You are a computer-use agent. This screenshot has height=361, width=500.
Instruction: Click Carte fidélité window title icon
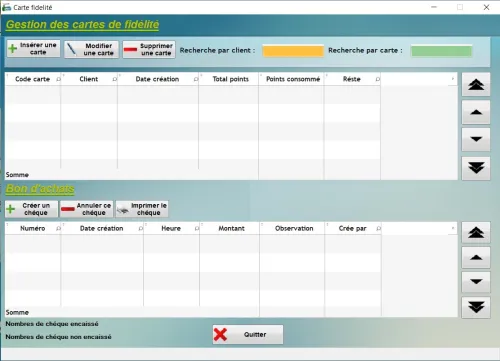point(6,7)
